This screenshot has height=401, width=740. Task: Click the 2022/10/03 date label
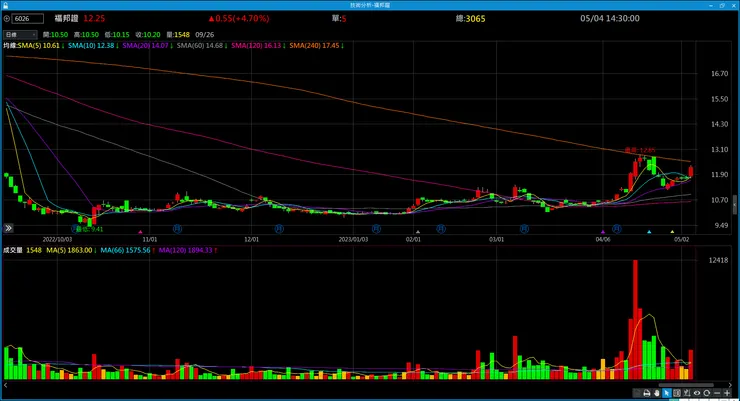tap(57, 240)
